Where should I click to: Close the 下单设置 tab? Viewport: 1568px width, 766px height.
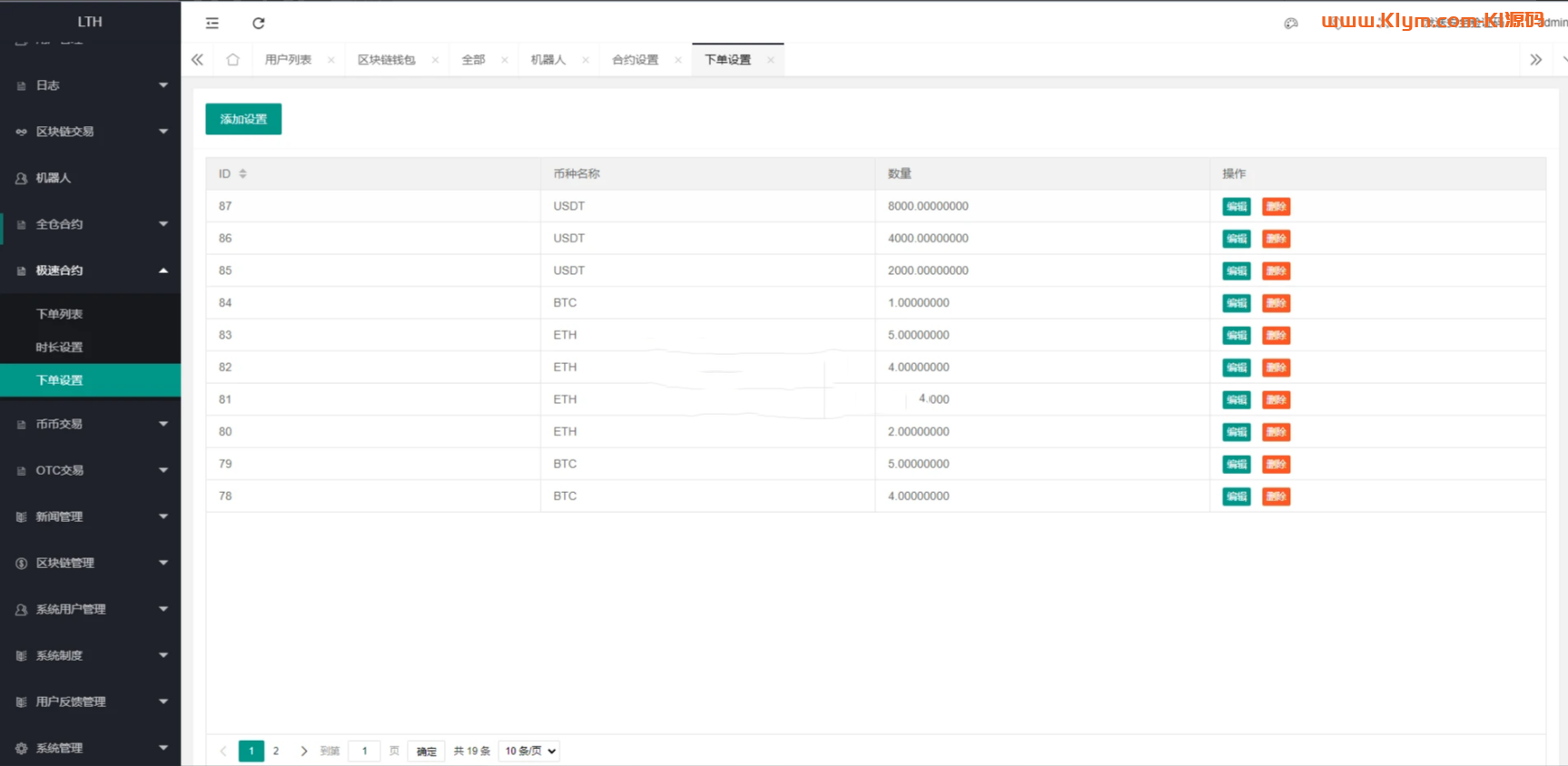coord(771,60)
